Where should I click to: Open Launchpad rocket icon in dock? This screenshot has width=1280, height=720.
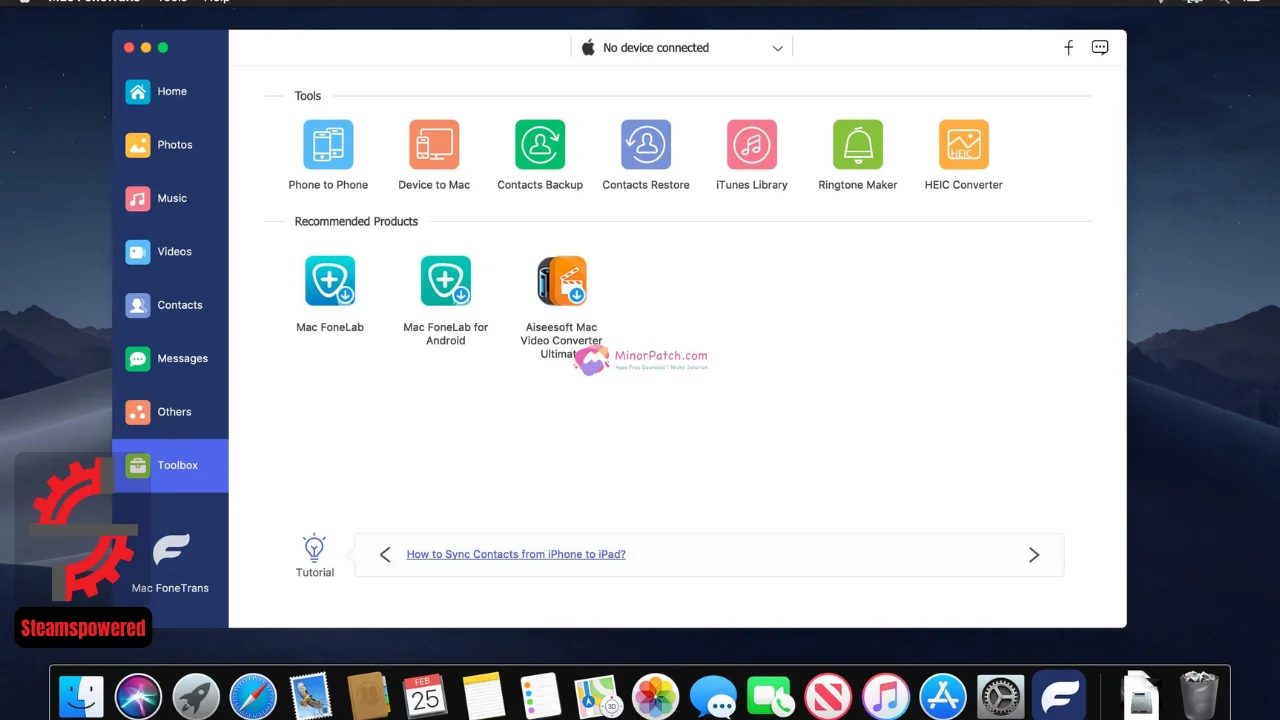pyautogui.click(x=196, y=697)
